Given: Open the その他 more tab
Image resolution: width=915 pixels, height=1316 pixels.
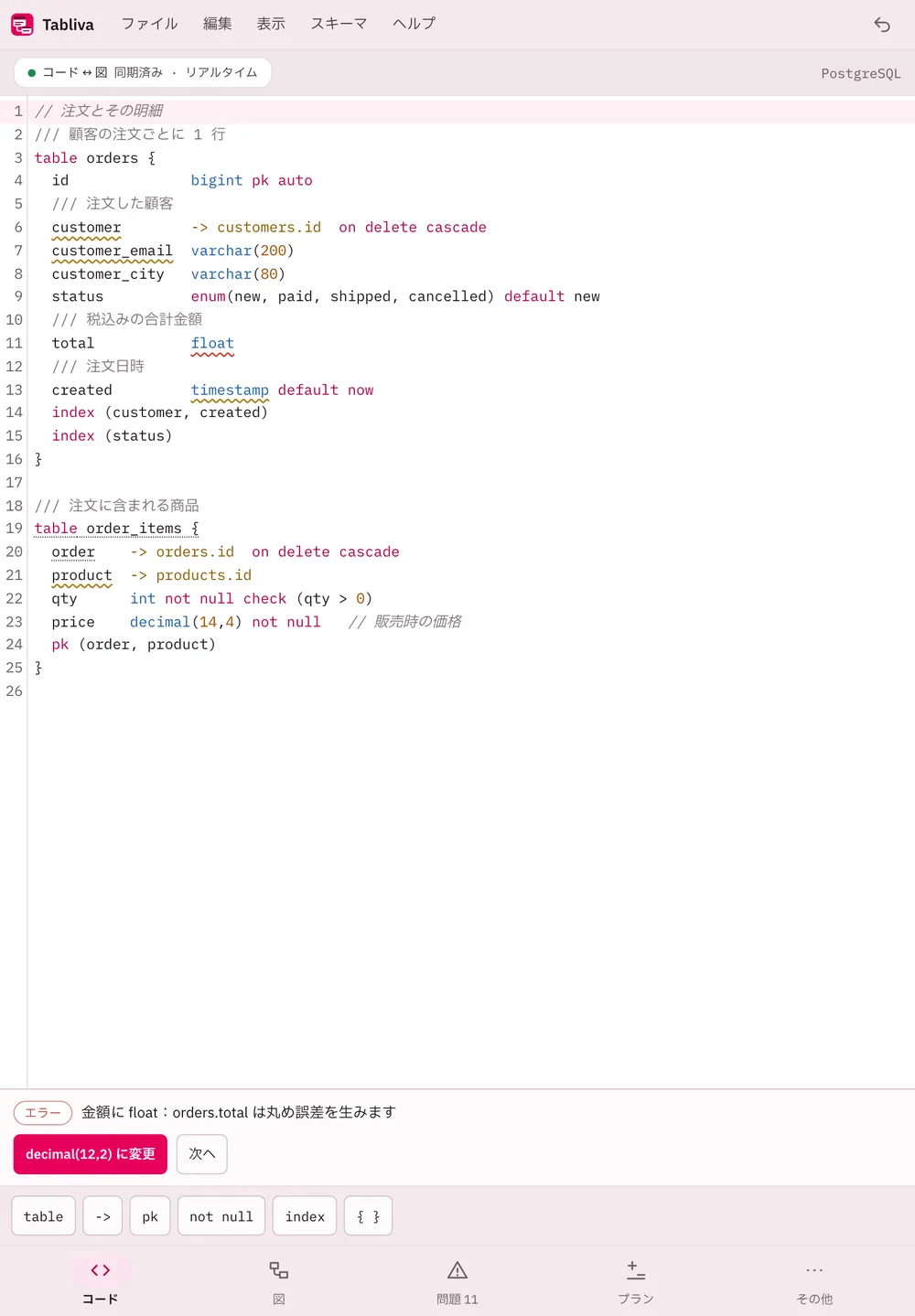Looking at the screenshot, I should [x=814, y=1282].
